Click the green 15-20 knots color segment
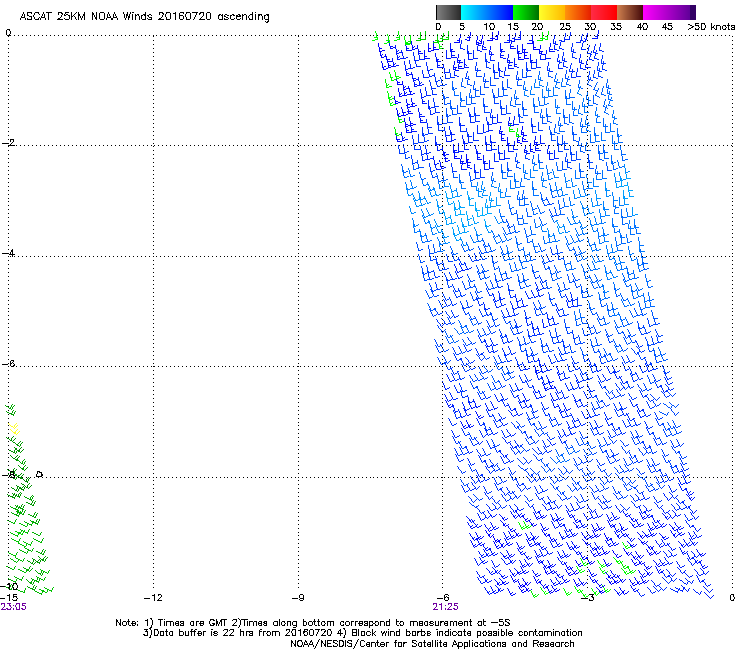Viewport: 740px width, 650px height. (x=526, y=12)
